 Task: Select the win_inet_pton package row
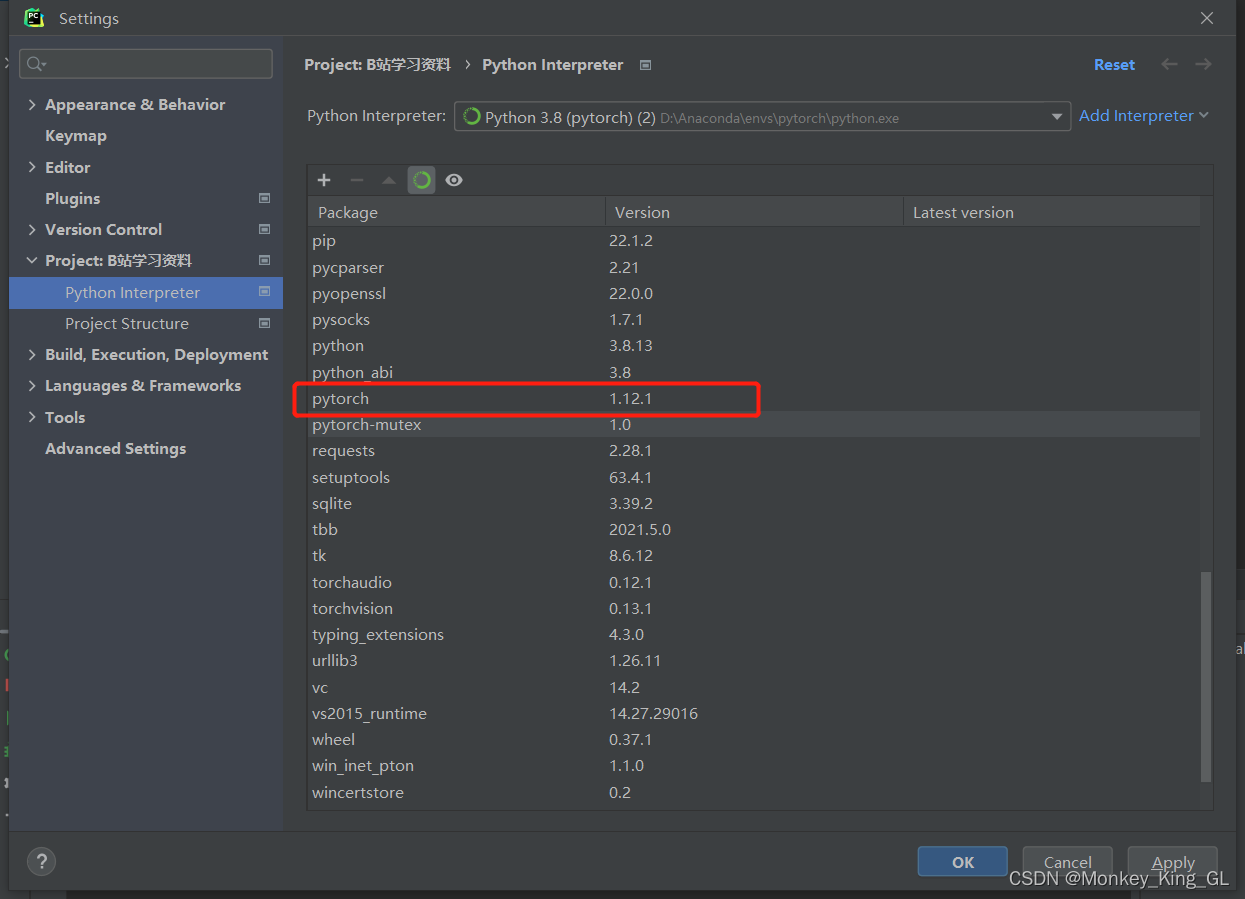[x=754, y=765]
